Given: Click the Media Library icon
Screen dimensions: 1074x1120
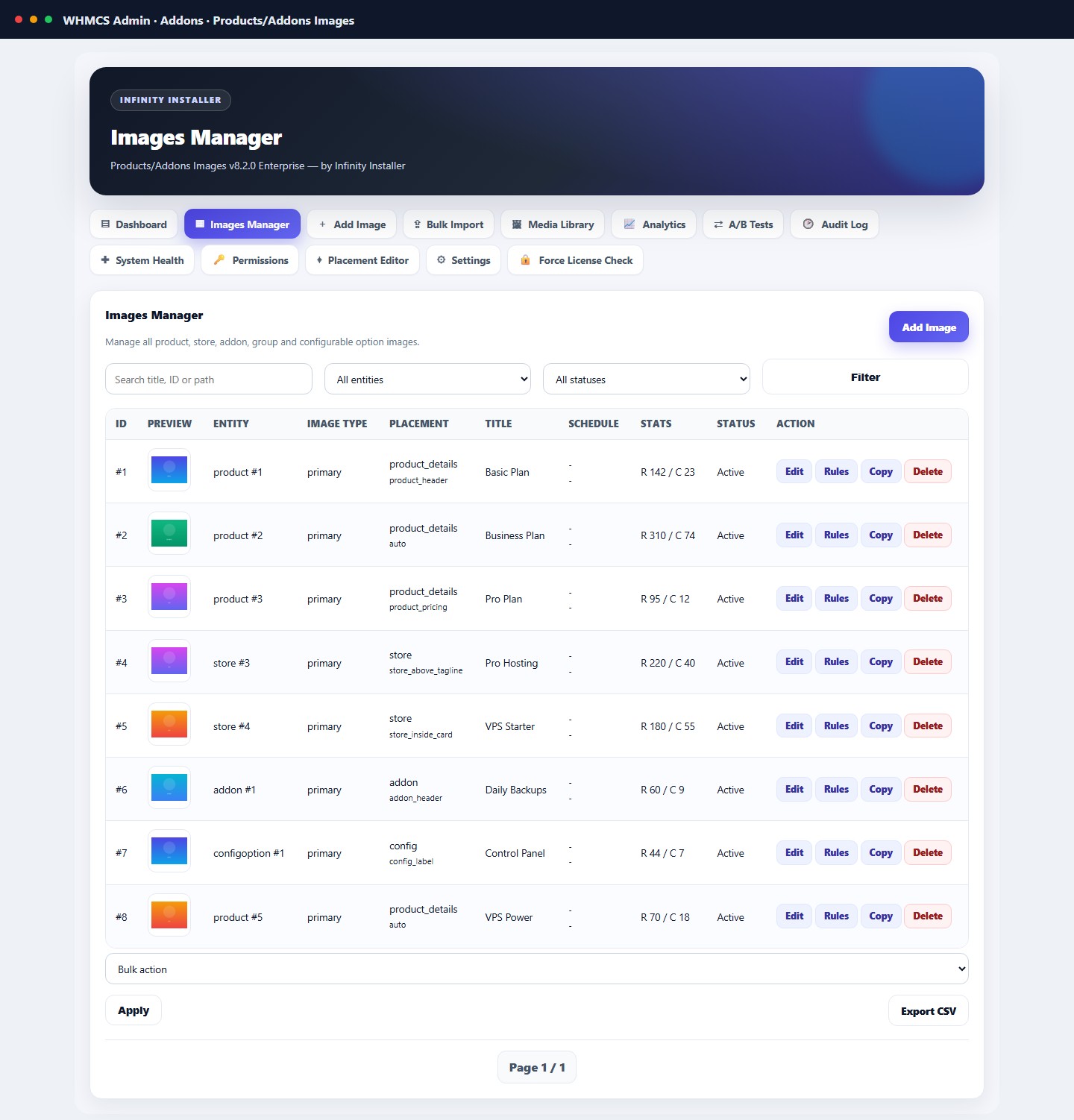Looking at the screenshot, I should (x=516, y=224).
